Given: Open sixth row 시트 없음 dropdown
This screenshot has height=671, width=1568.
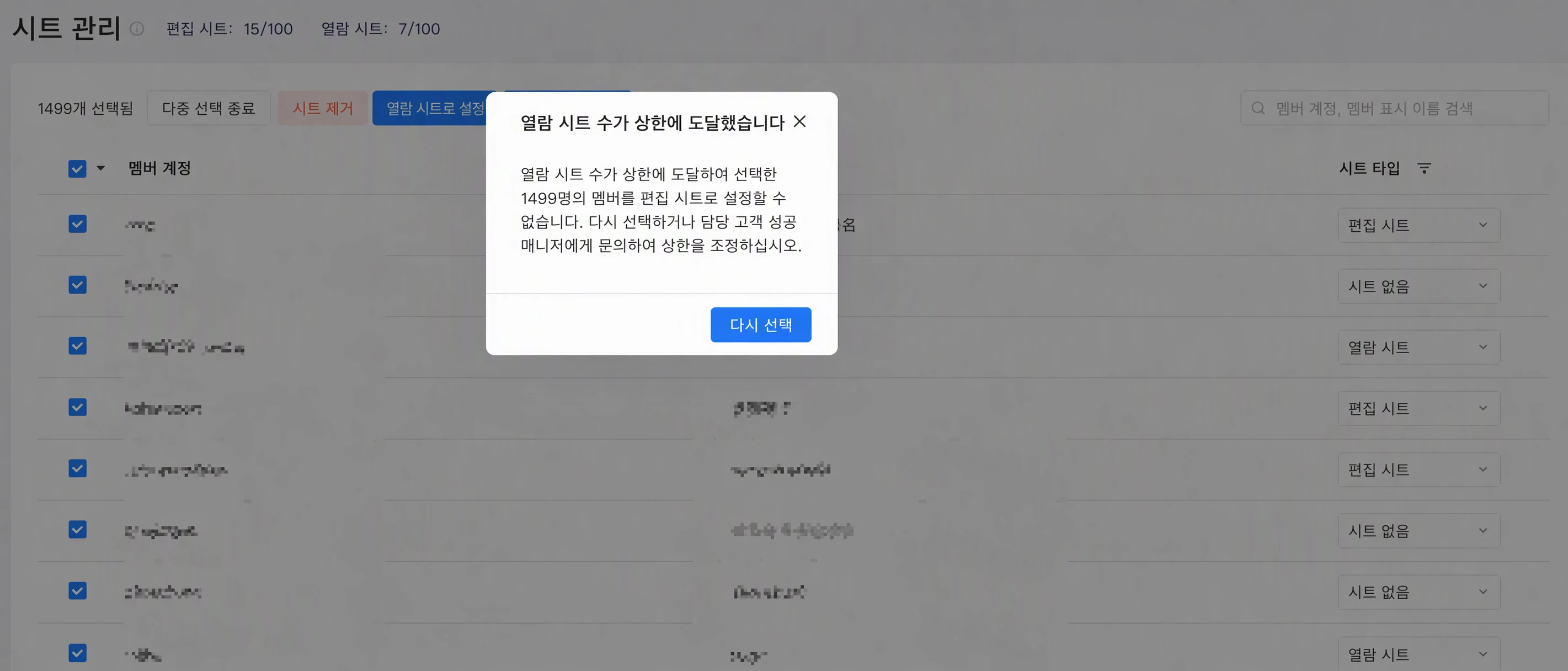Looking at the screenshot, I should point(1419,531).
